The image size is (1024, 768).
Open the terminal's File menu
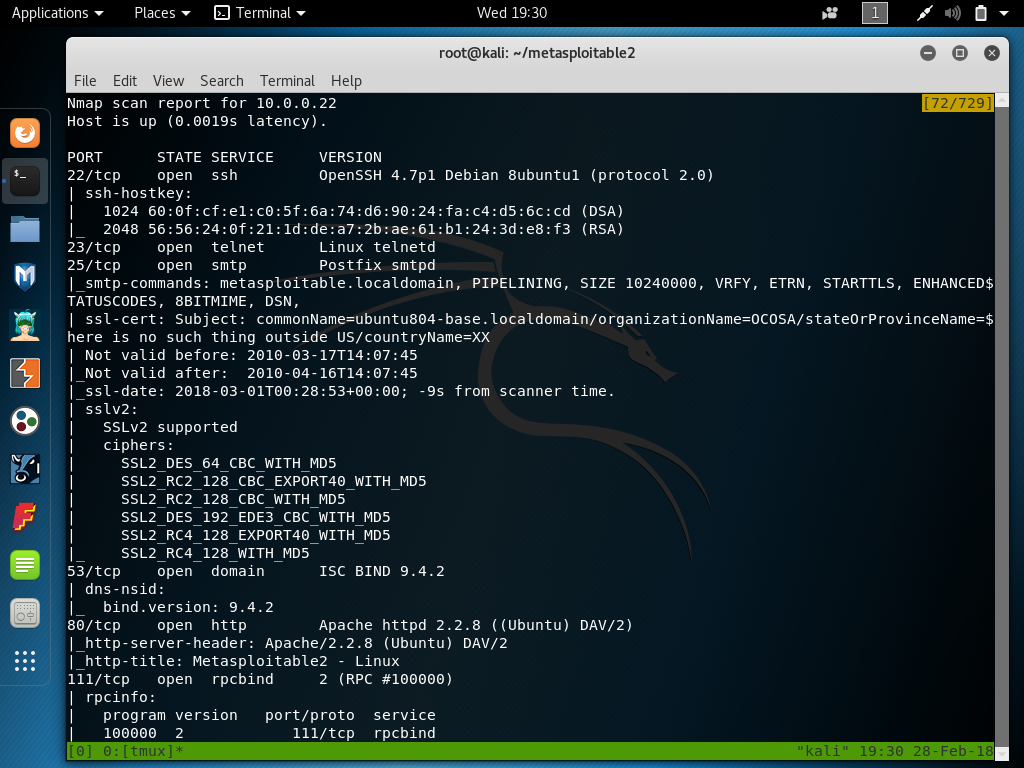(x=85, y=80)
